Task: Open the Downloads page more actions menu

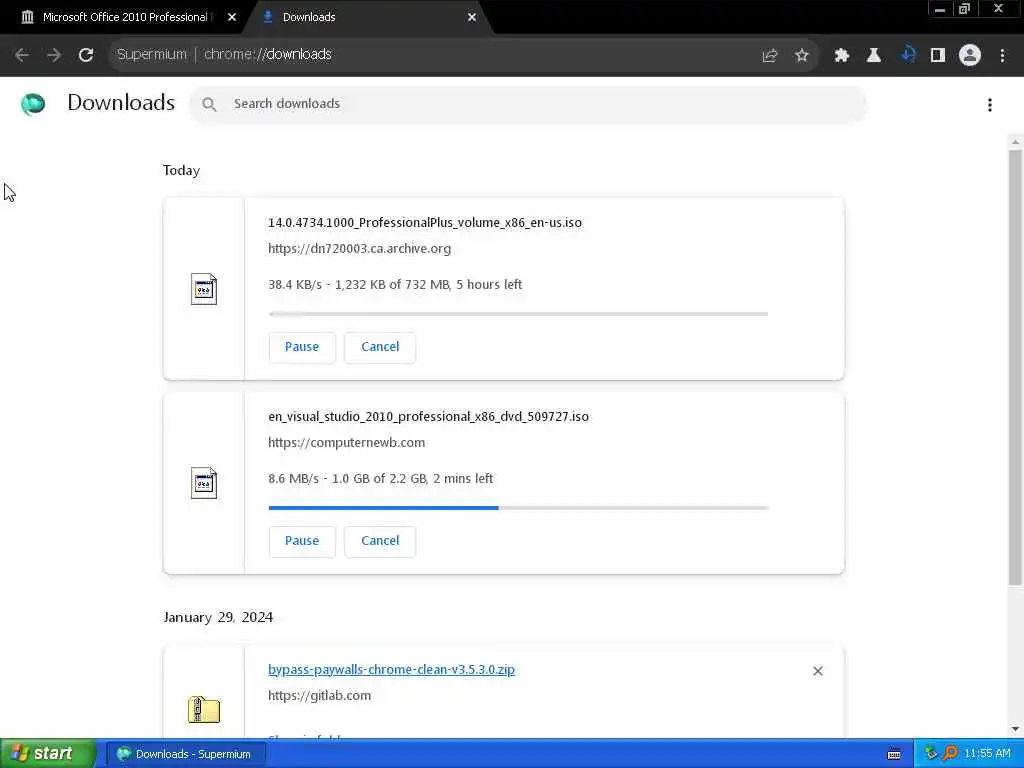Action: [x=990, y=104]
